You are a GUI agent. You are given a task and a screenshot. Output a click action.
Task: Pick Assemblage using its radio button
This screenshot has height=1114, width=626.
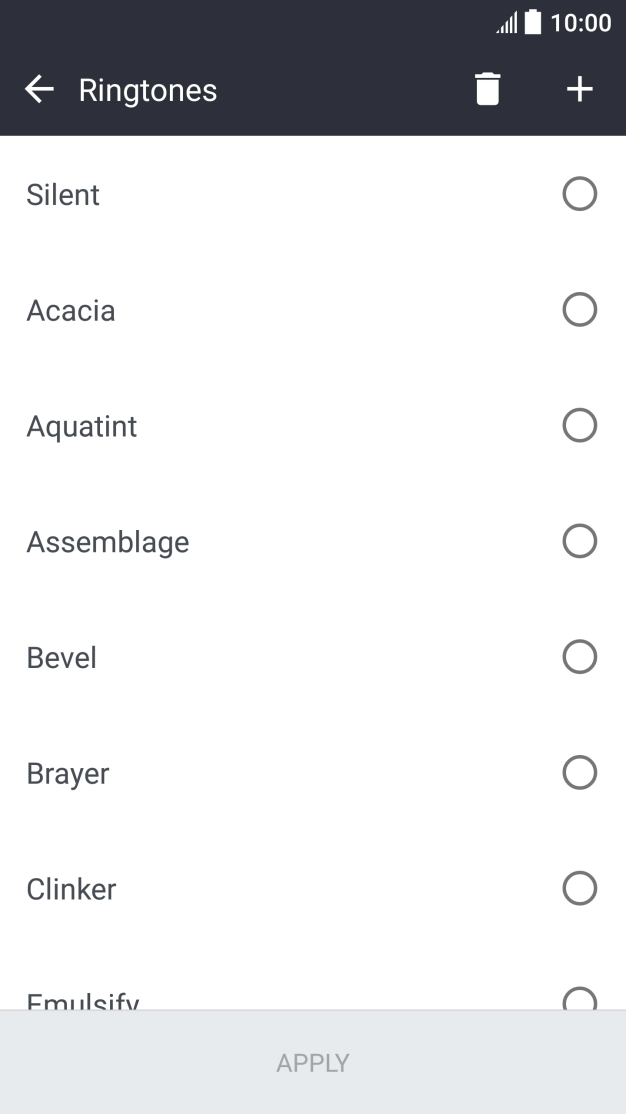tap(579, 541)
